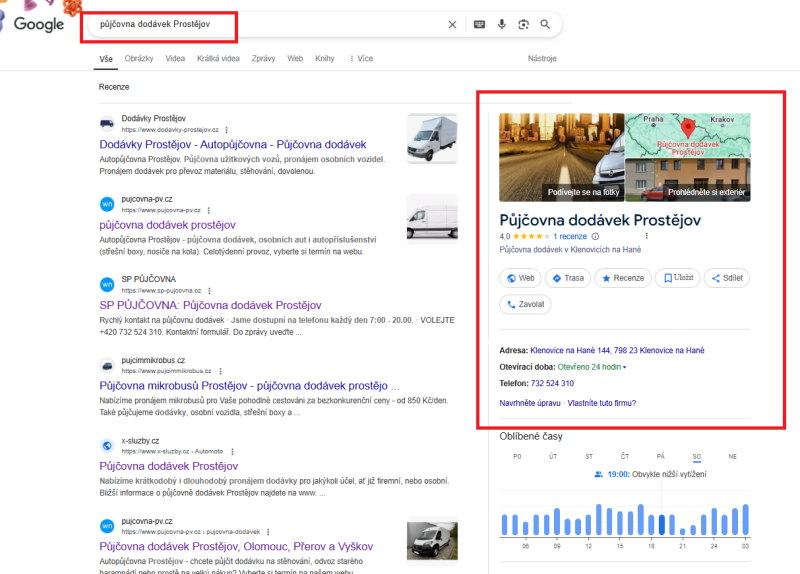Viewport: 800px width, 574px height.
Task: Share the business via Sdílet button
Action: (x=727, y=278)
